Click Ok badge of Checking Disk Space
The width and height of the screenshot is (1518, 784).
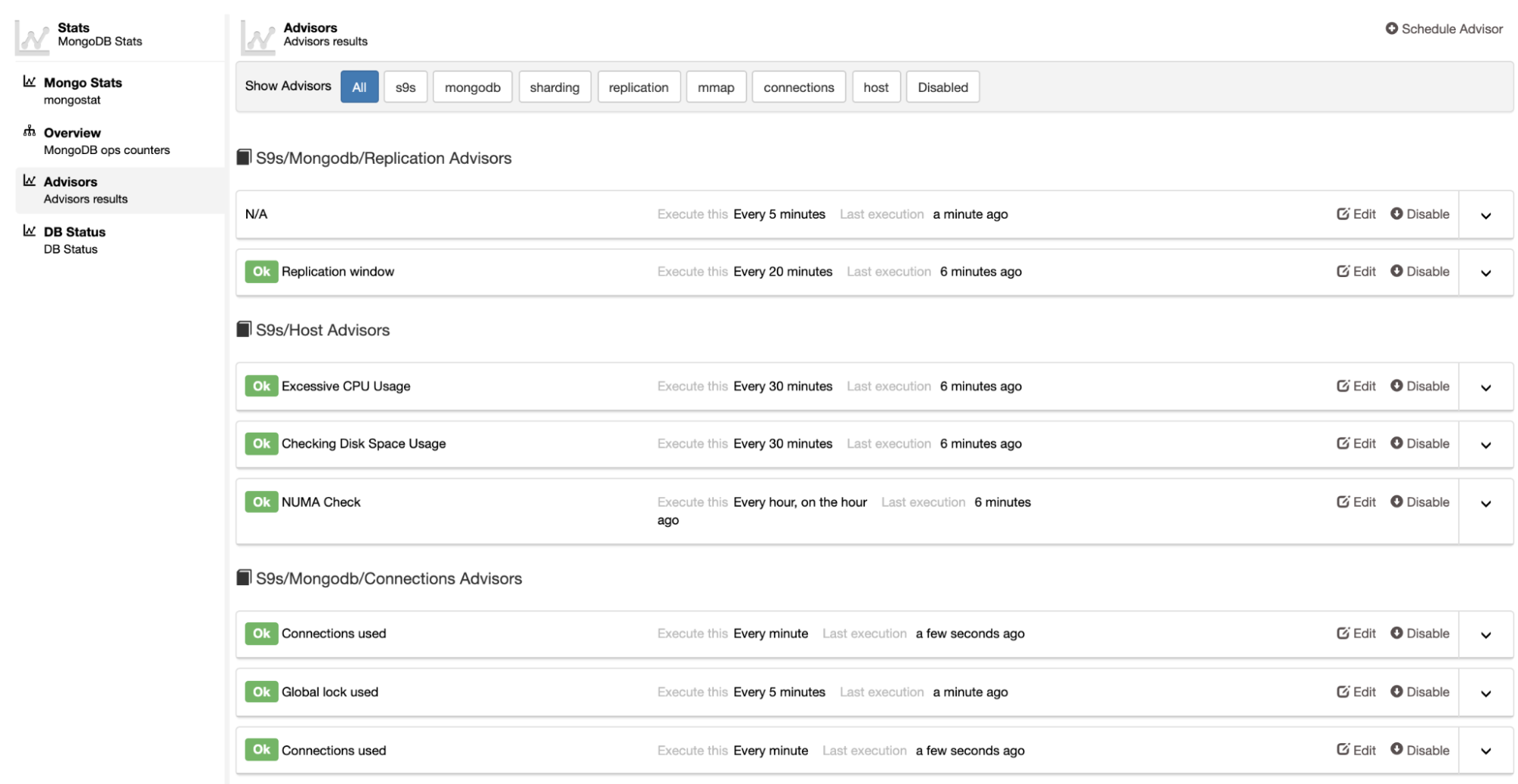pyautogui.click(x=261, y=444)
